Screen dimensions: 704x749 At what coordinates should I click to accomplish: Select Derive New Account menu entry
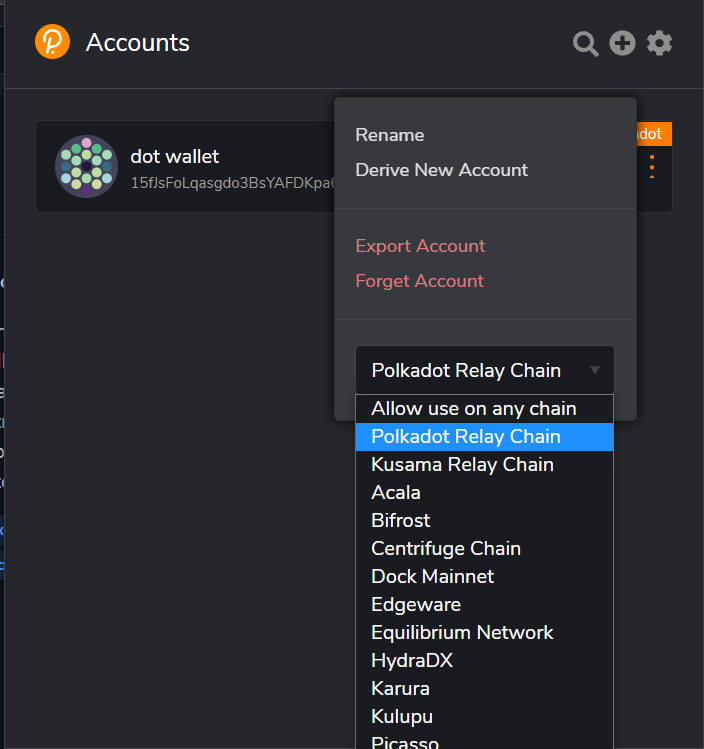coord(441,170)
